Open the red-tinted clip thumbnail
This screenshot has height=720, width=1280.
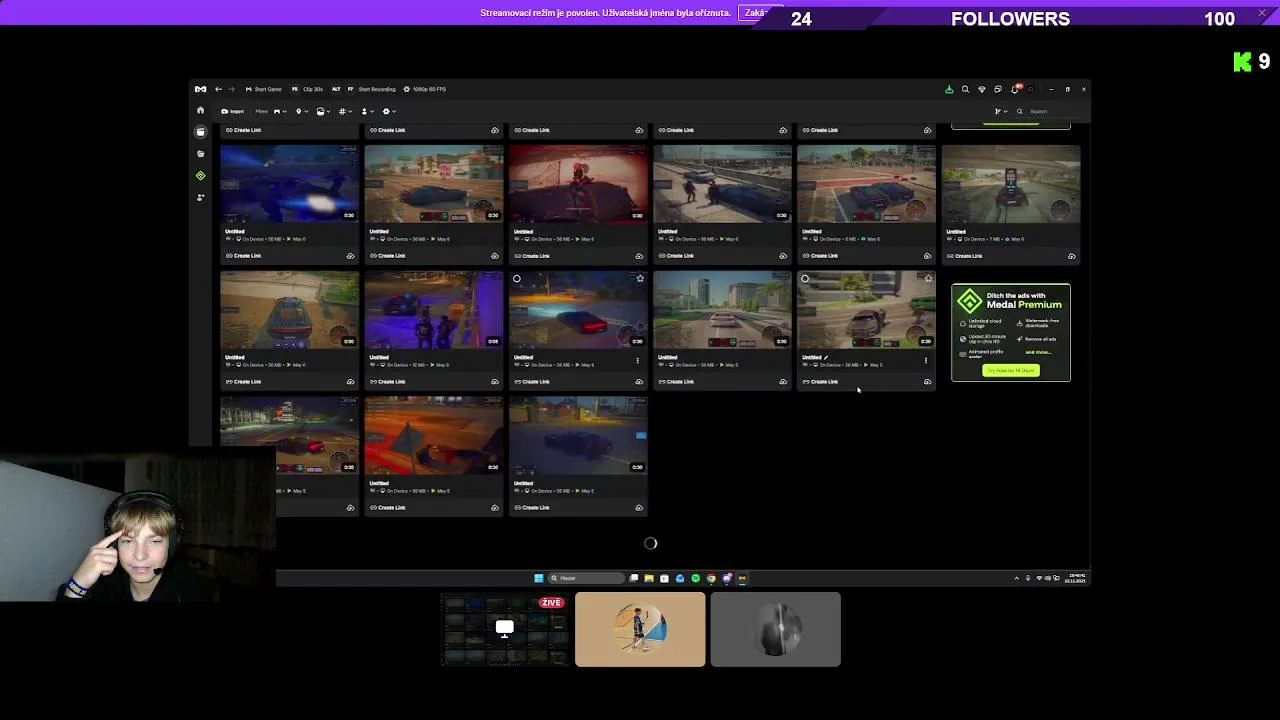pyautogui.click(x=578, y=183)
